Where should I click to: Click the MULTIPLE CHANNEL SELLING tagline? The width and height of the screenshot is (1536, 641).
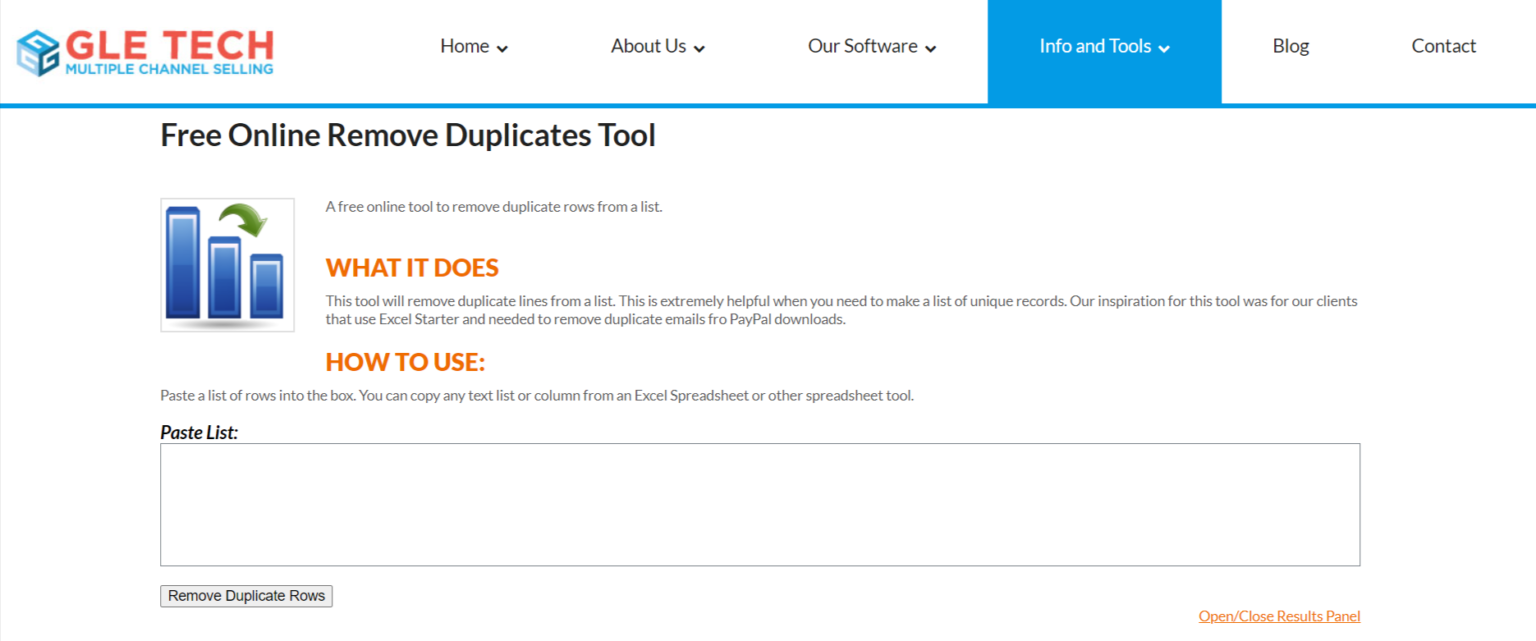coord(167,70)
